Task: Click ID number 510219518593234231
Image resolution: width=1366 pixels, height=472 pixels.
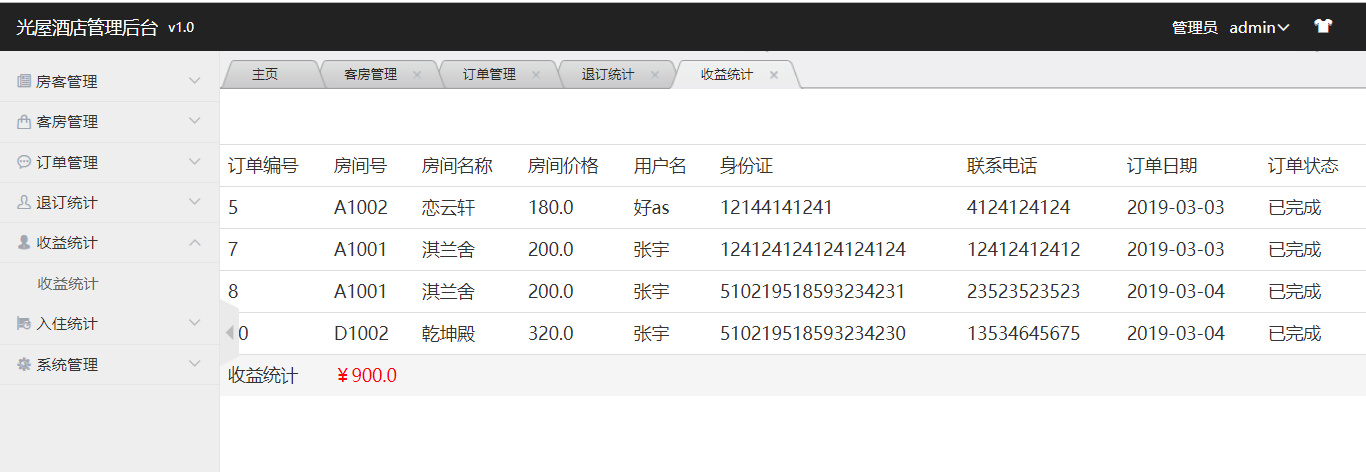Action: pos(813,292)
